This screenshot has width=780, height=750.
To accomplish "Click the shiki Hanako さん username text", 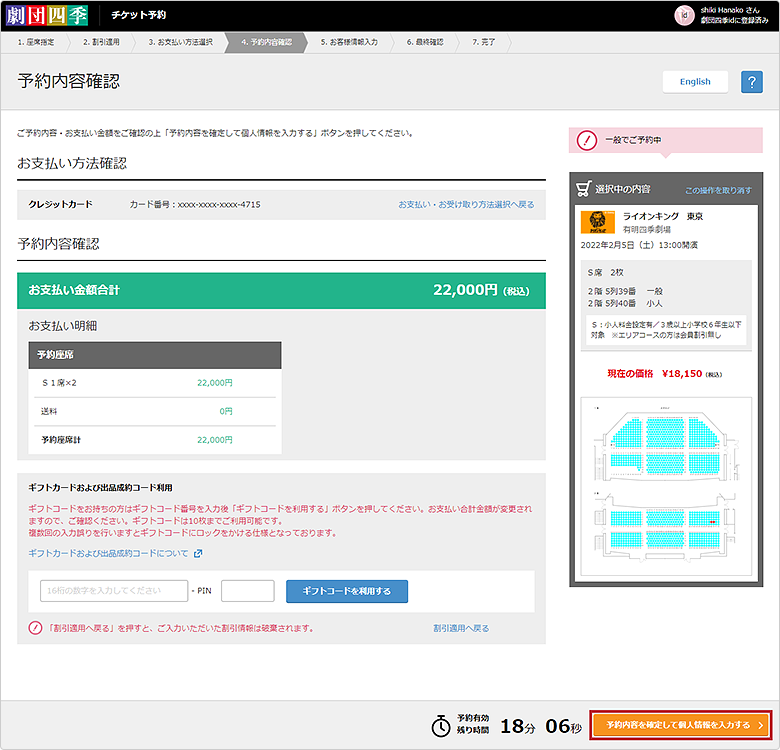I will tap(730, 10).
